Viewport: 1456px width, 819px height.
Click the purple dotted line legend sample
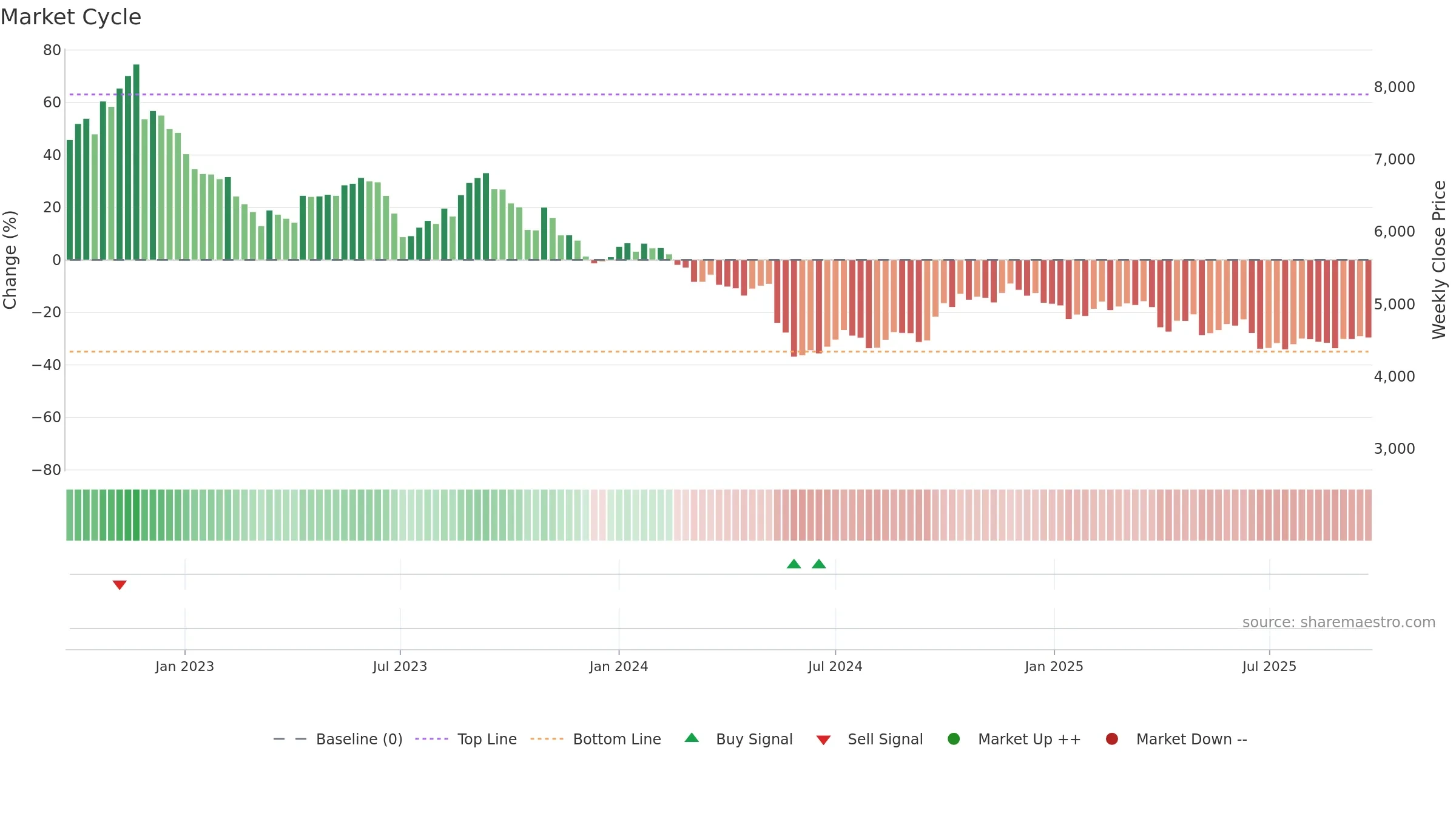[x=431, y=739]
